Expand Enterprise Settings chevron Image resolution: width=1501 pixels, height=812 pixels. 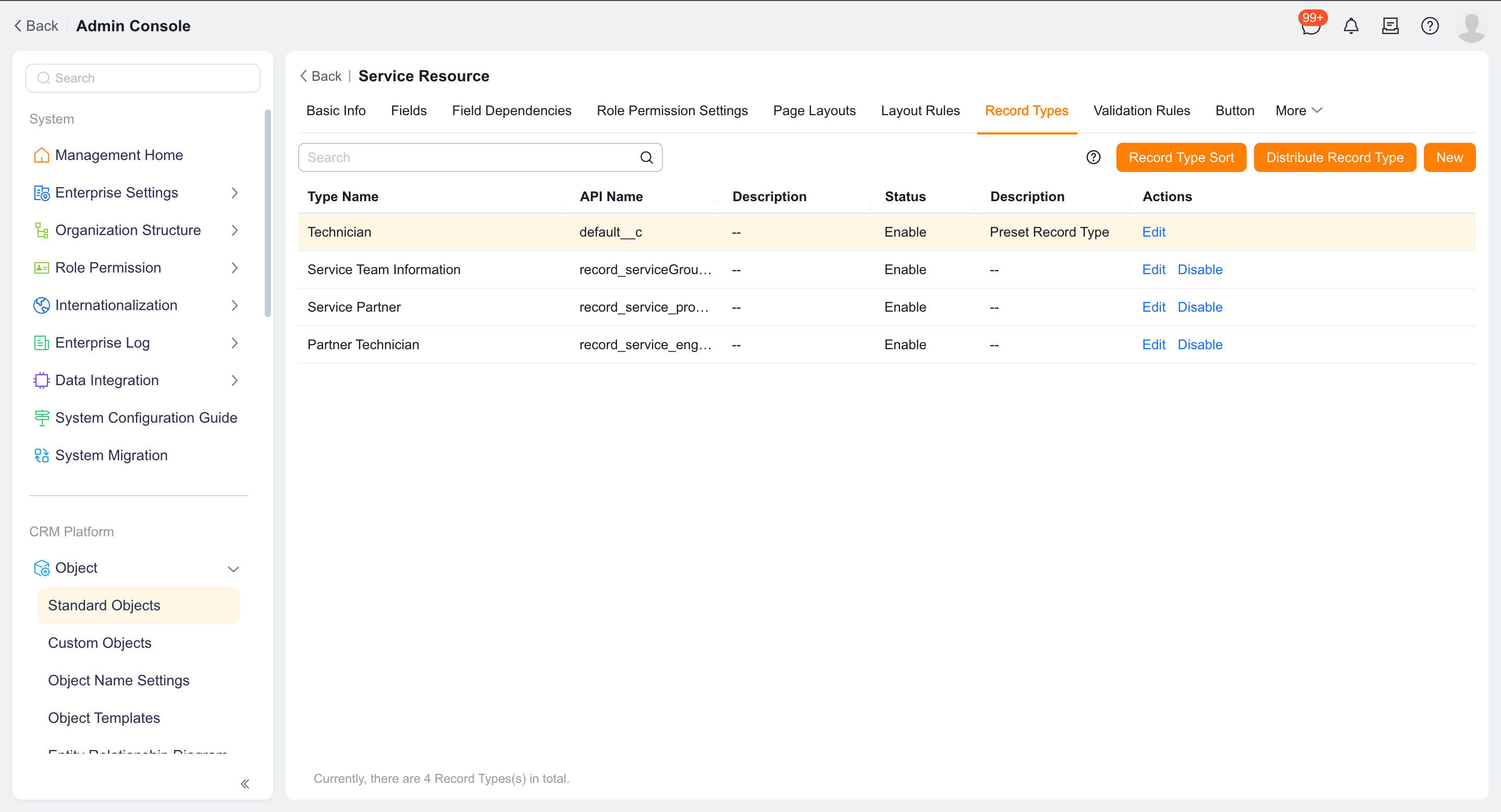coord(234,193)
